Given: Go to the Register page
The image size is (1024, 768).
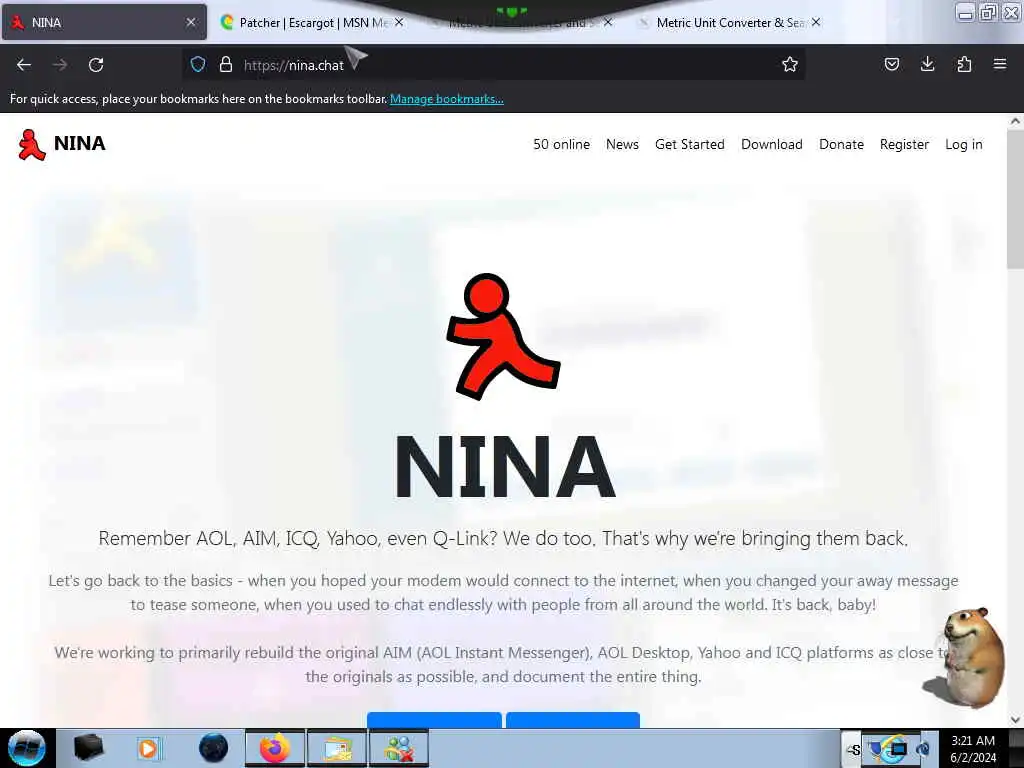Looking at the screenshot, I should pyautogui.click(x=904, y=144).
